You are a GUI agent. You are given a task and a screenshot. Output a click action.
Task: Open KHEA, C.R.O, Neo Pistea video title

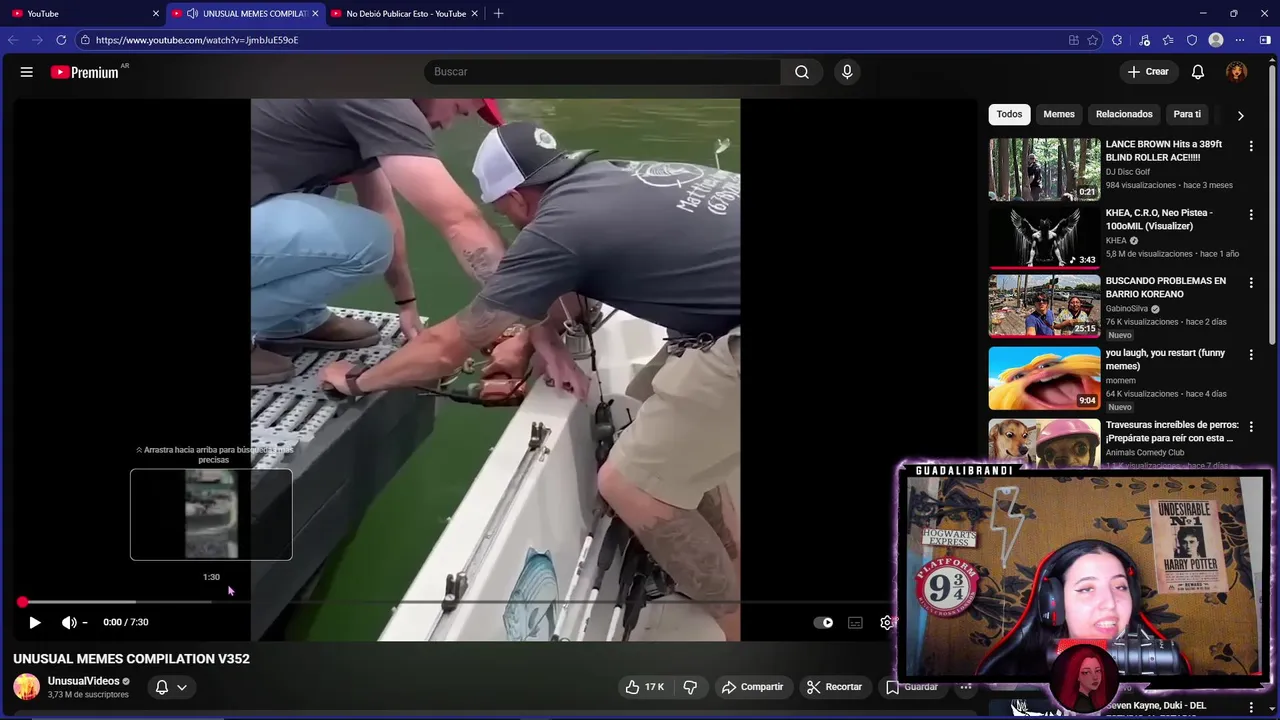point(1159,219)
